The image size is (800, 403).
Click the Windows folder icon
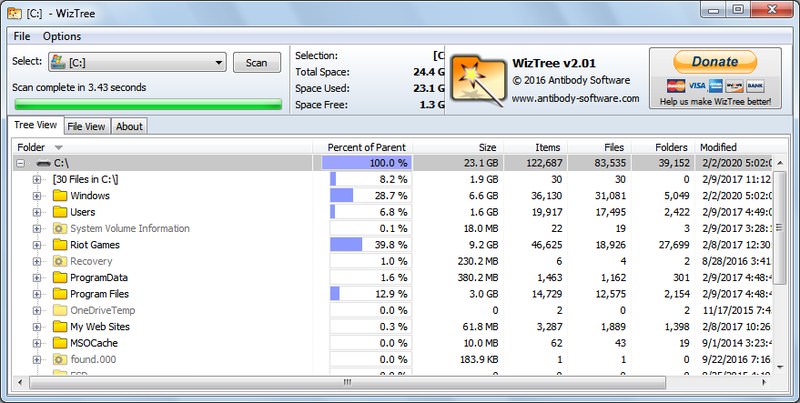pos(60,195)
